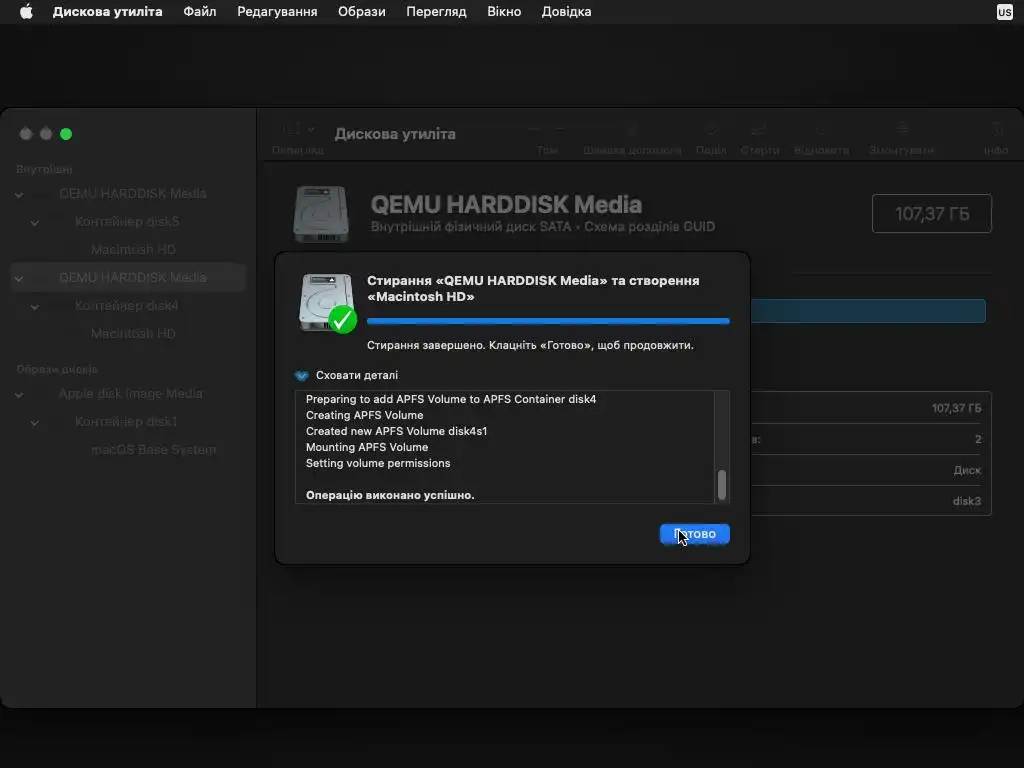This screenshot has height=768, width=1024.
Task: Click the Готово button to finish erasing
Action: click(x=694, y=534)
